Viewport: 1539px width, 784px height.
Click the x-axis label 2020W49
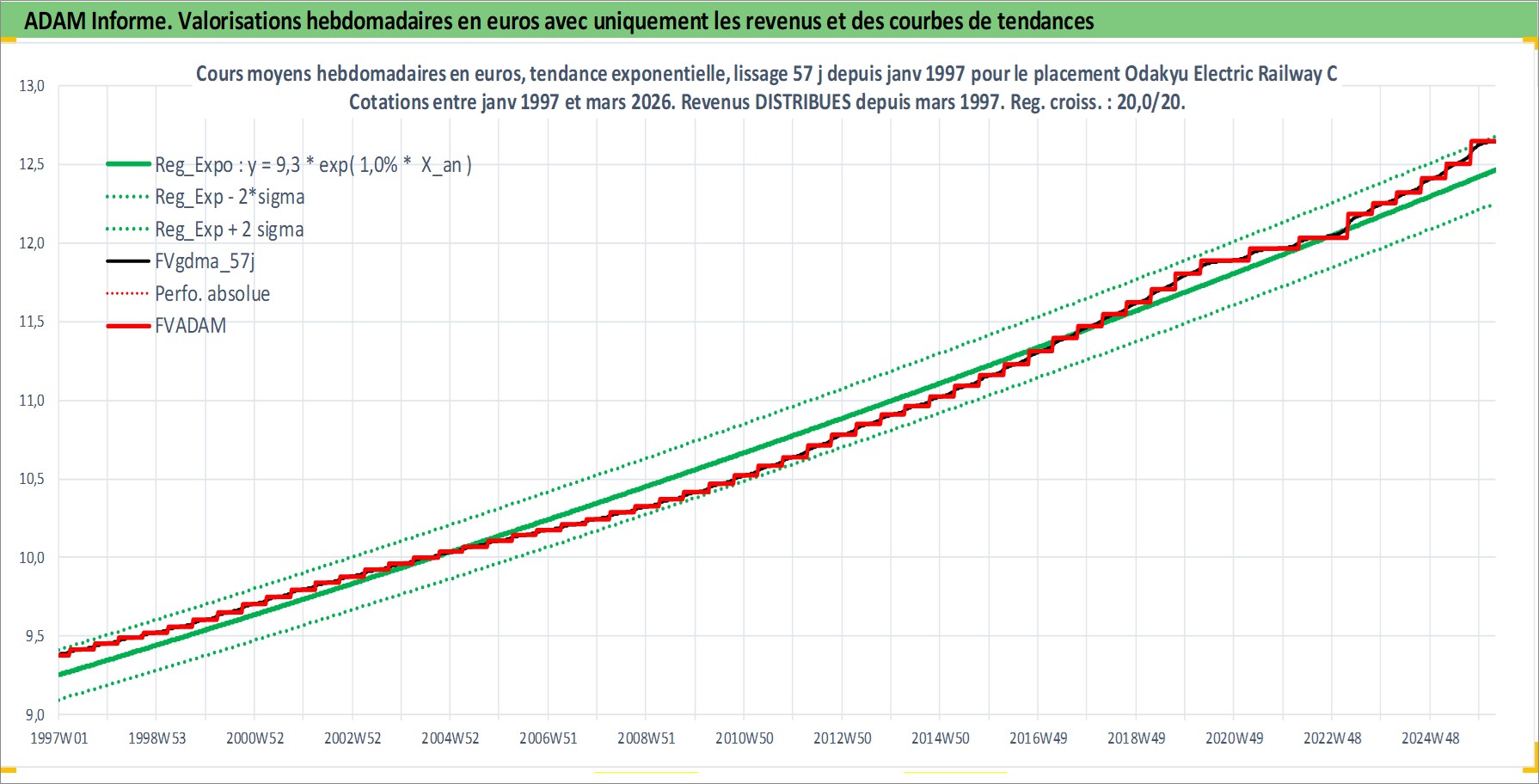pos(1235,738)
